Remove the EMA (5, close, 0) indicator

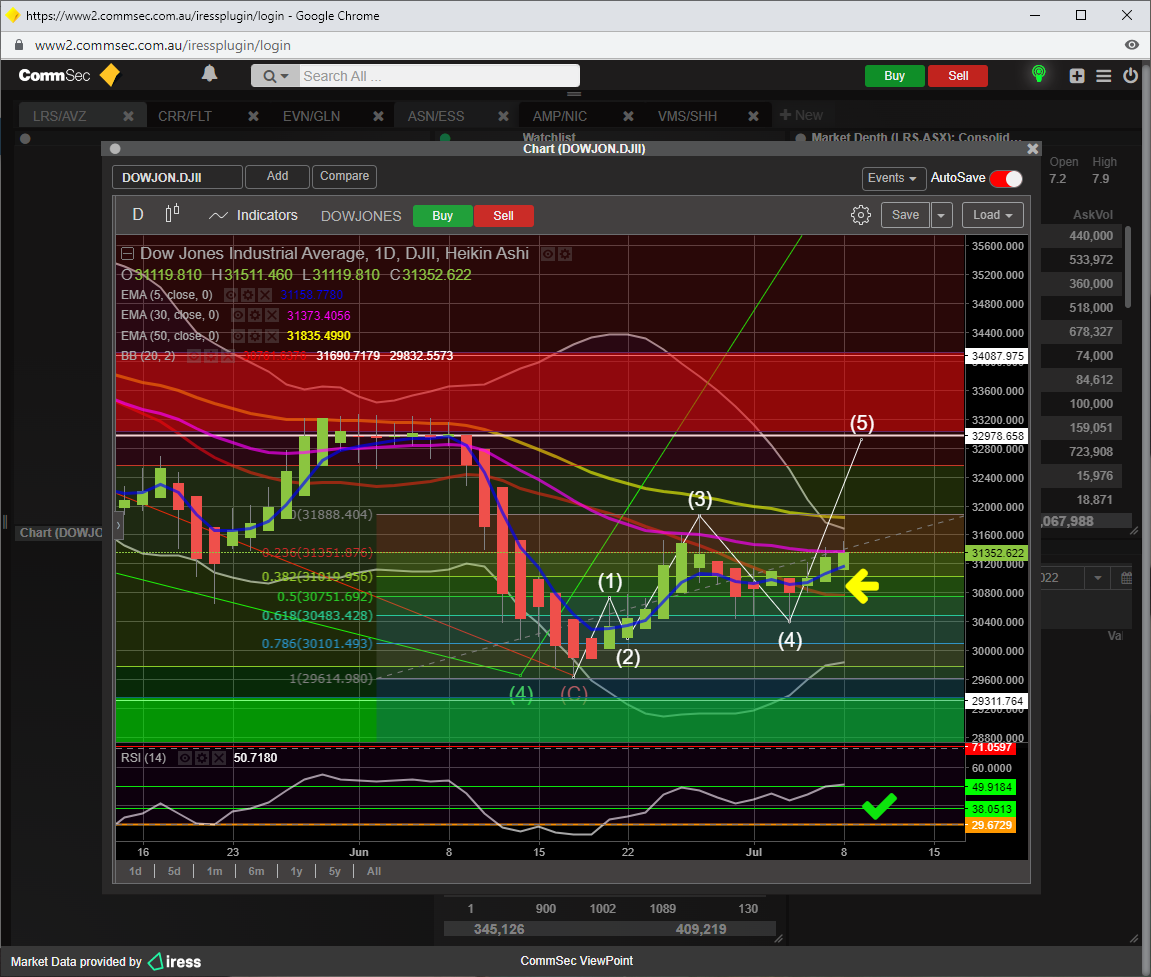click(264, 294)
